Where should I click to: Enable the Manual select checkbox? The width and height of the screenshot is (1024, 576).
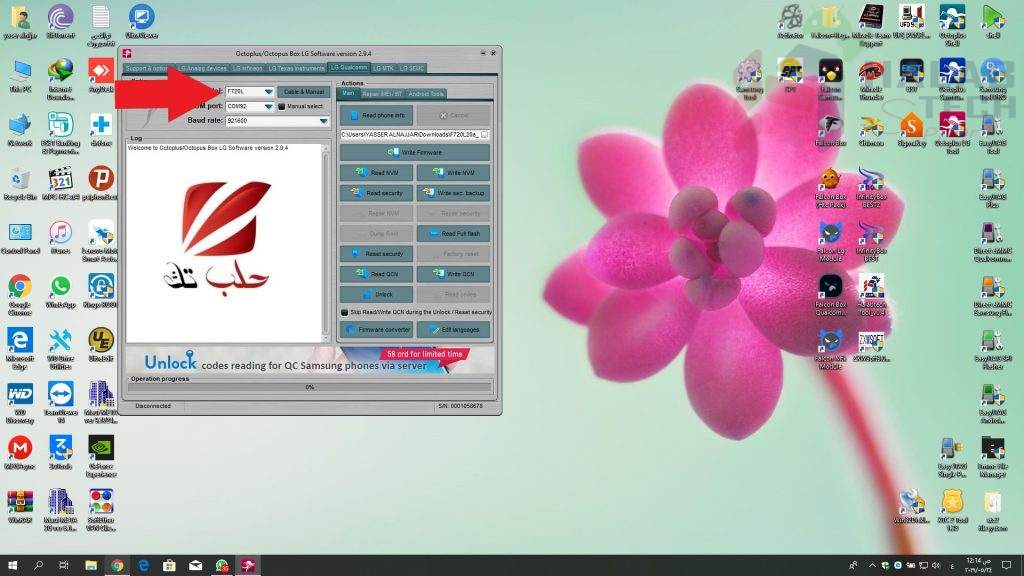(281, 106)
